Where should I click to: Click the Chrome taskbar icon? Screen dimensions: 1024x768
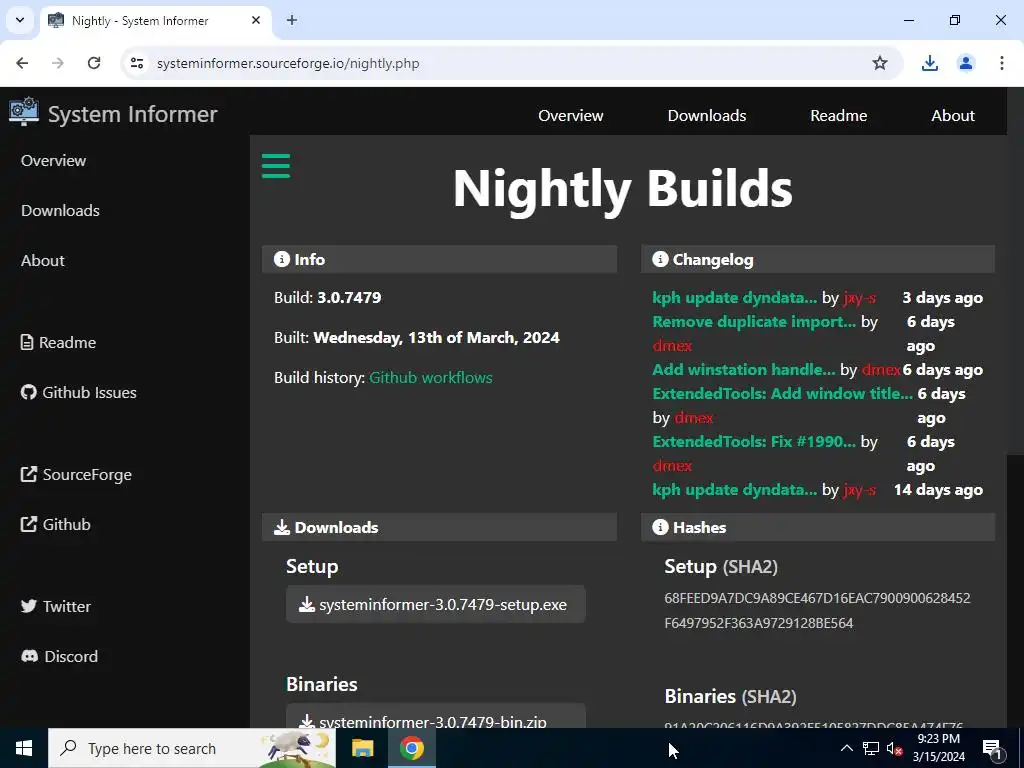[x=411, y=748]
